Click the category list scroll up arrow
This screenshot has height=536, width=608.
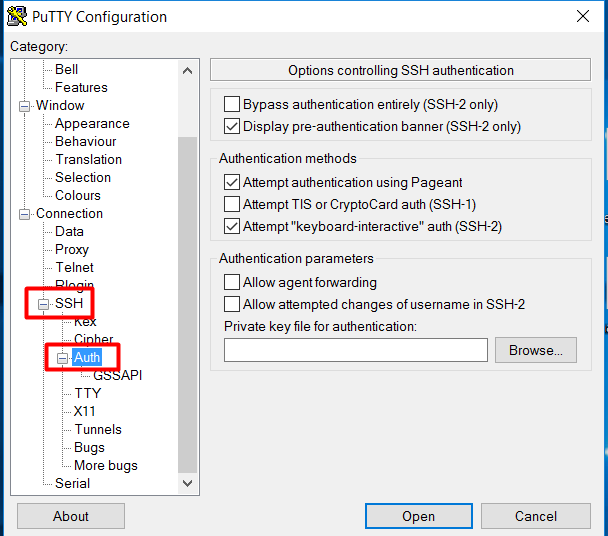pos(187,71)
